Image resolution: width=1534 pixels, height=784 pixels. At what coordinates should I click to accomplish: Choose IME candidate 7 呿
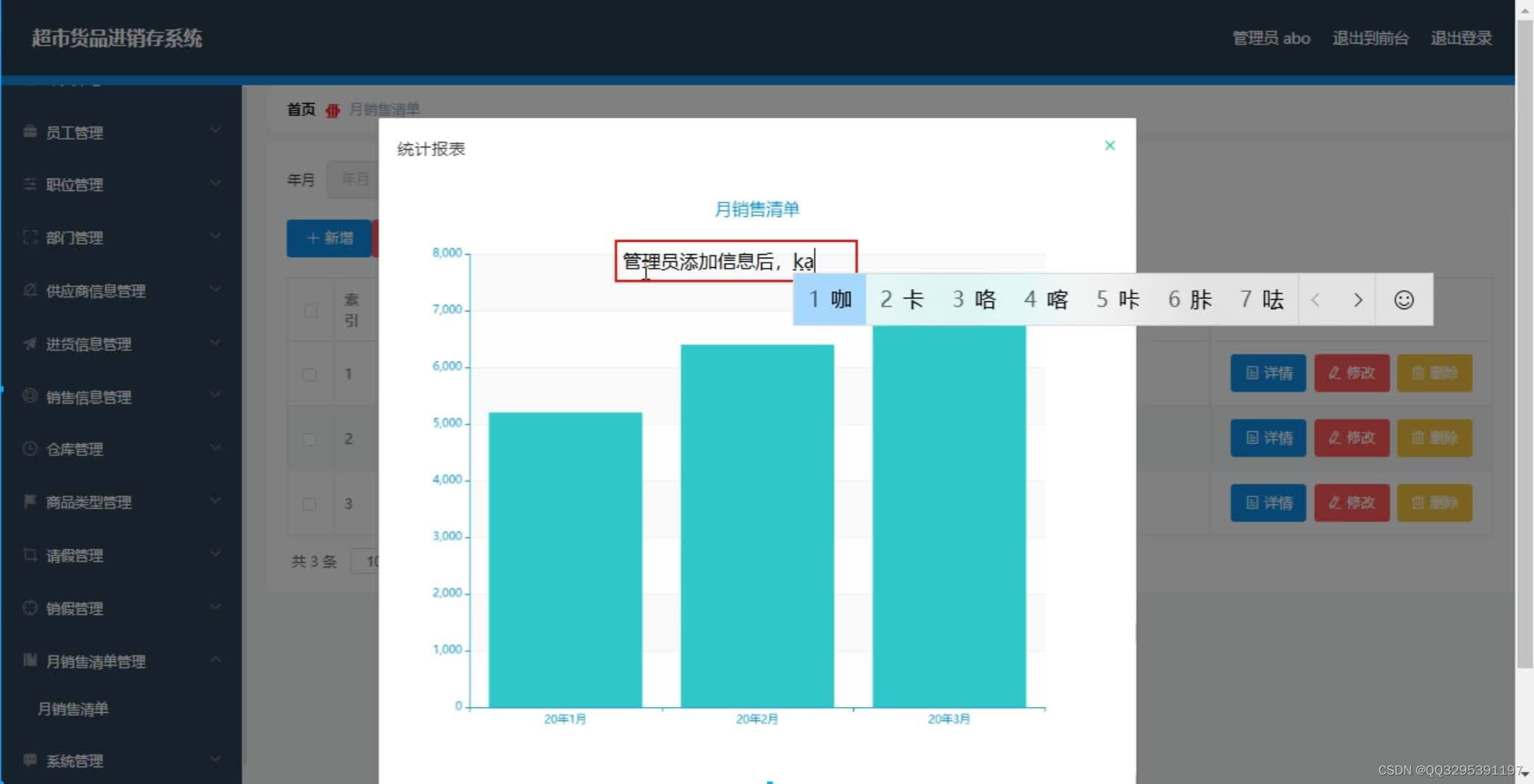coord(1262,299)
